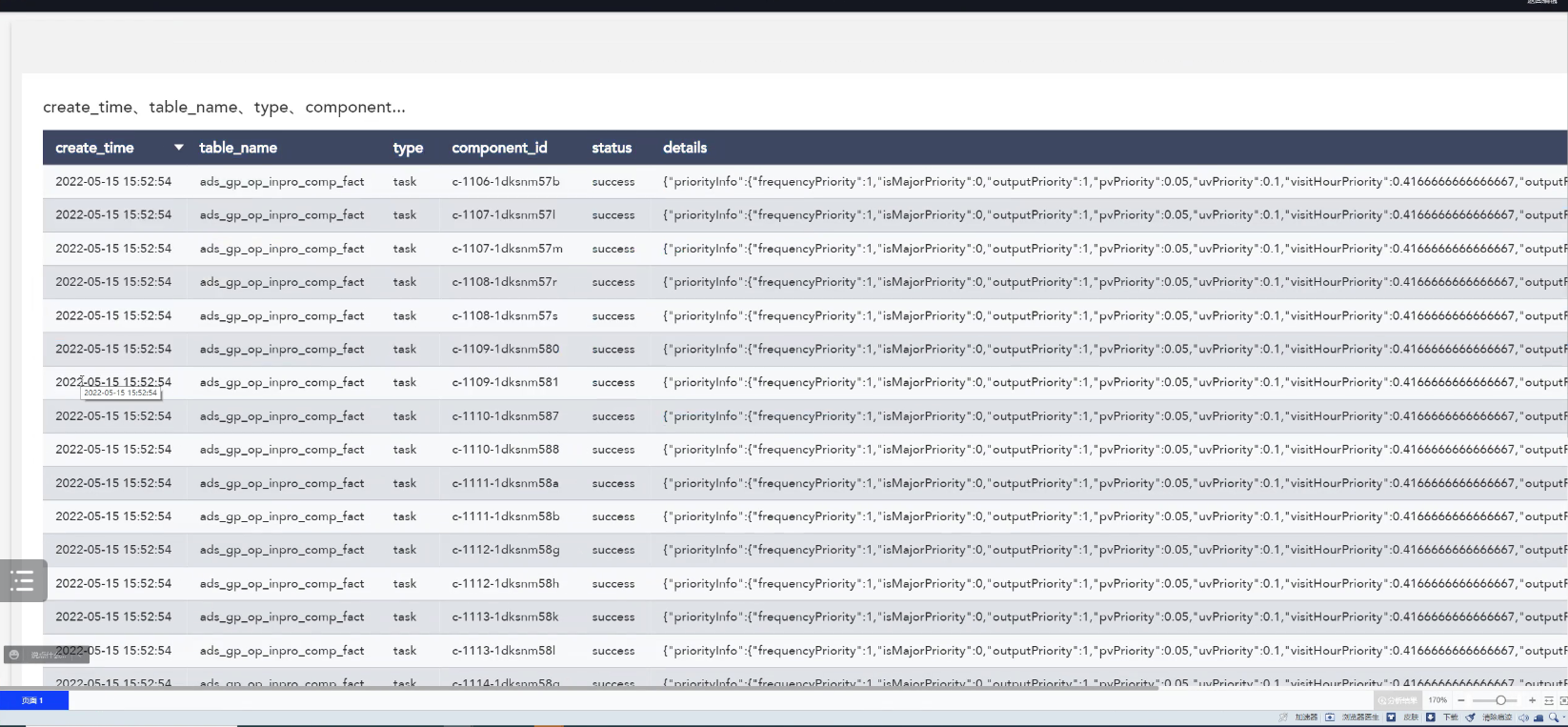1568x727 pixels.
Task: Sort by the component_id column header
Action: click(x=499, y=148)
